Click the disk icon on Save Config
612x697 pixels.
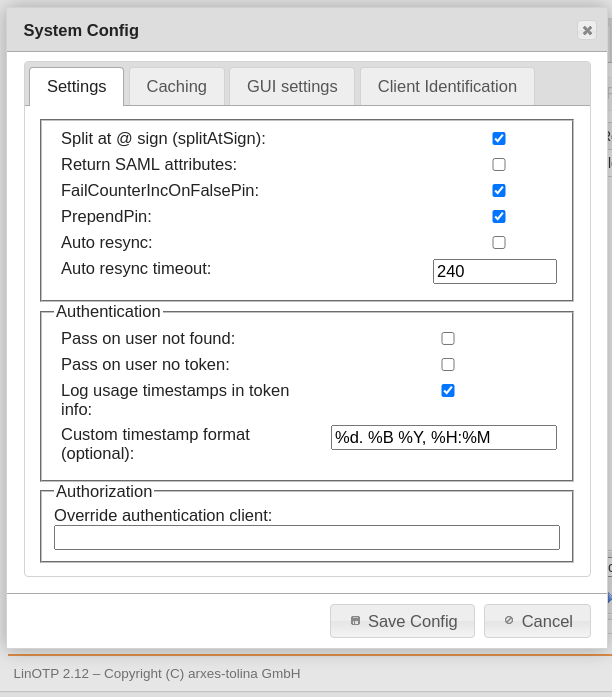coord(355,621)
